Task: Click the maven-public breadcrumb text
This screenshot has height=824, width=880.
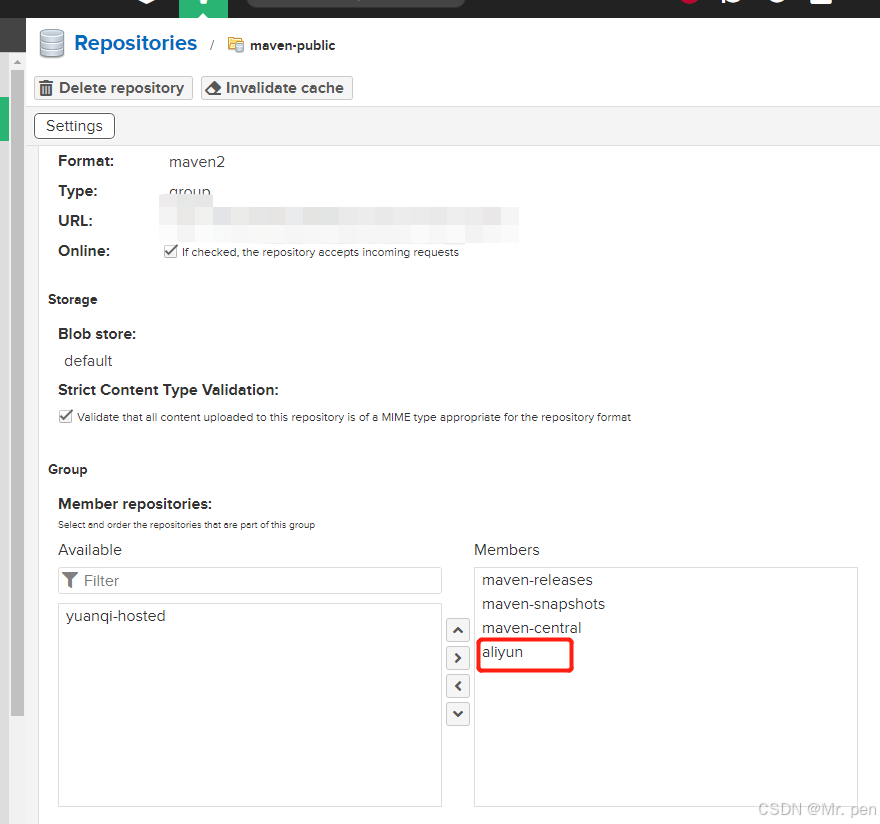Action: 292,45
